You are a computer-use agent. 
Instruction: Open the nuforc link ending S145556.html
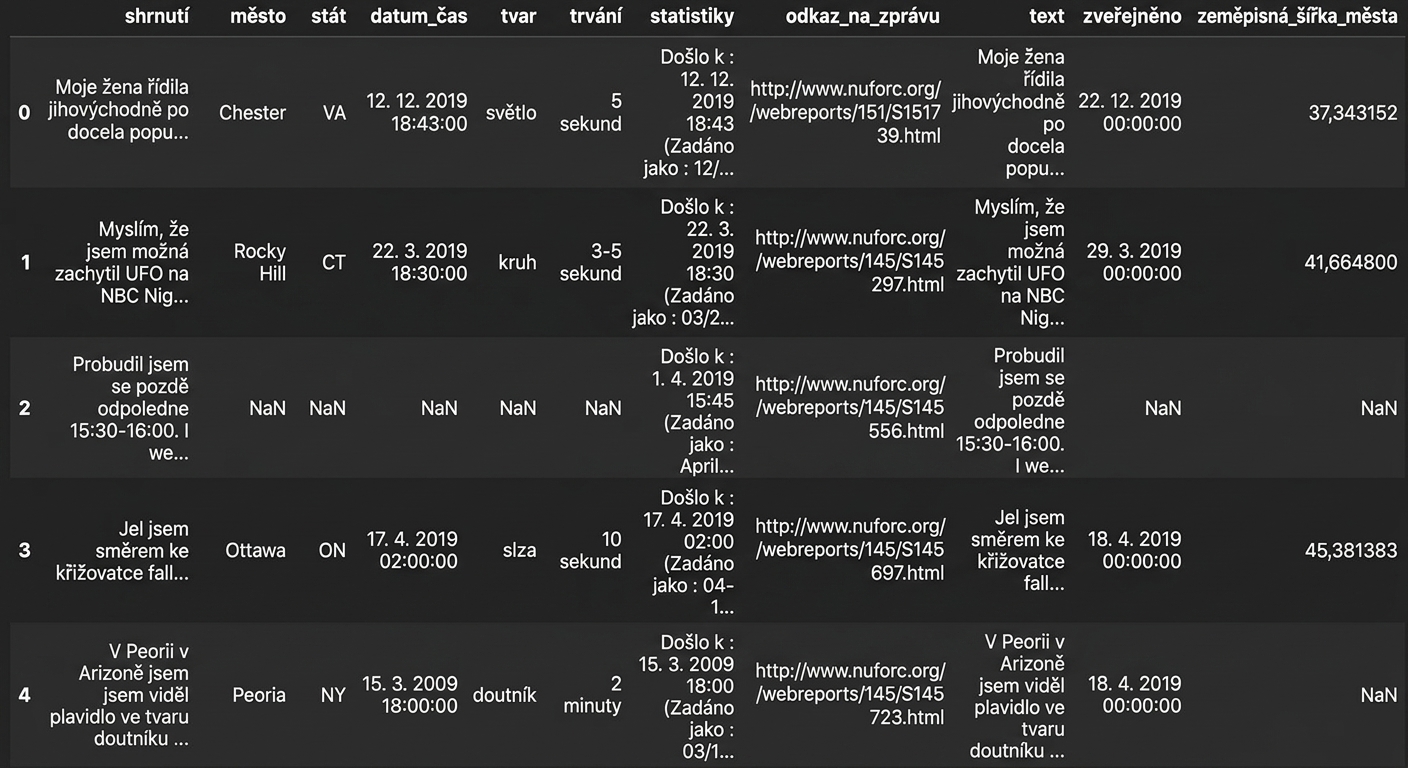tap(849, 407)
